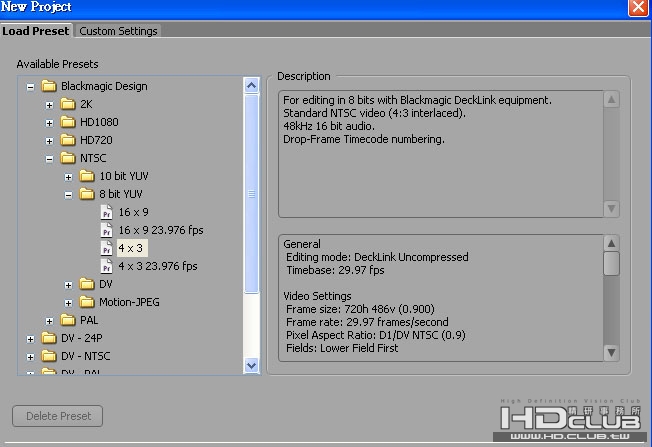Click 'Fields: Lower Field First' text
652x447 pixels.
pos(342,348)
